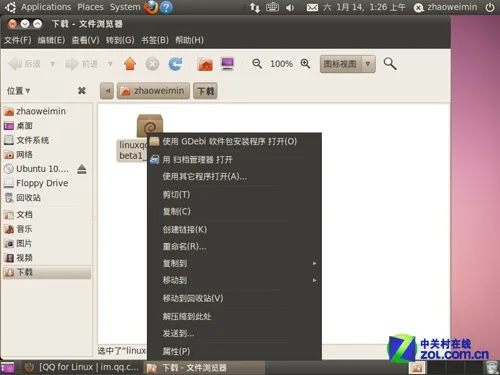The image size is (500, 375).
Task: Open the 位置 sidebar selector dropdown
Action: point(19,91)
